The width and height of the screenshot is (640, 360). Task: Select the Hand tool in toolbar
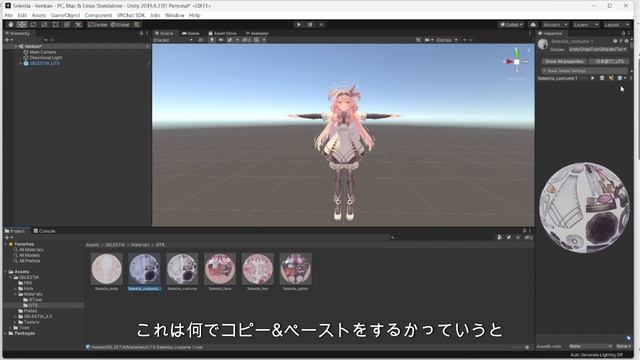click(11, 24)
